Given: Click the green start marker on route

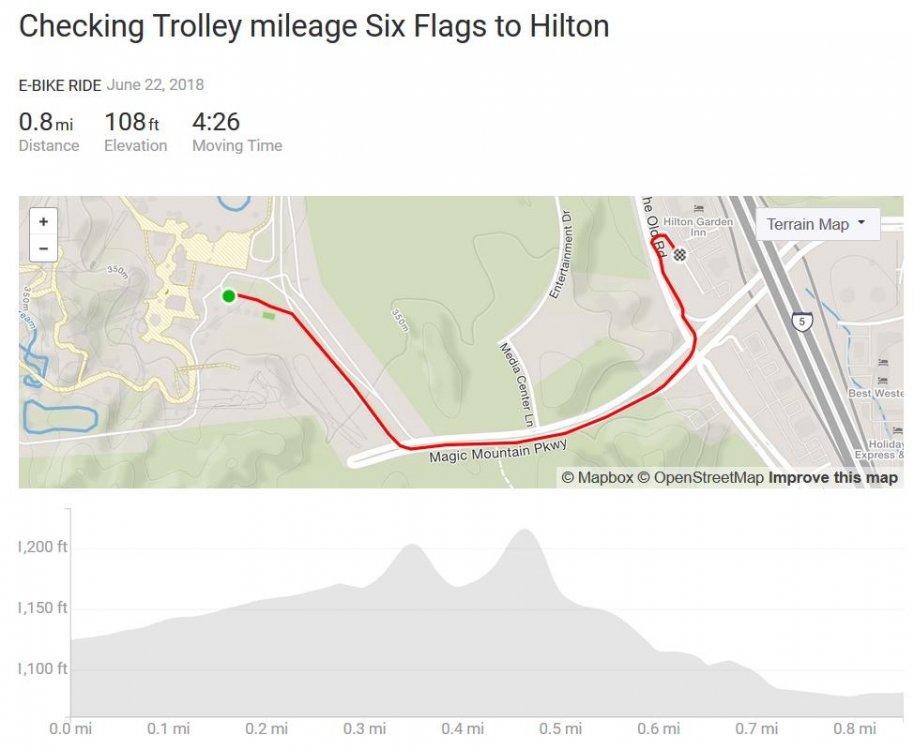Looking at the screenshot, I should click(x=229, y=295).
